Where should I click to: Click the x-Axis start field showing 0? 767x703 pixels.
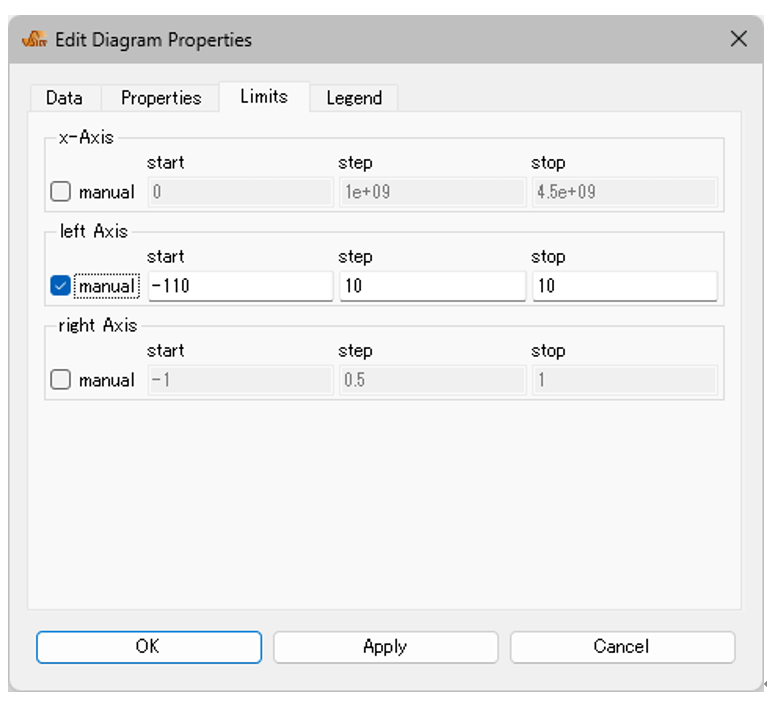coord(241,191)
